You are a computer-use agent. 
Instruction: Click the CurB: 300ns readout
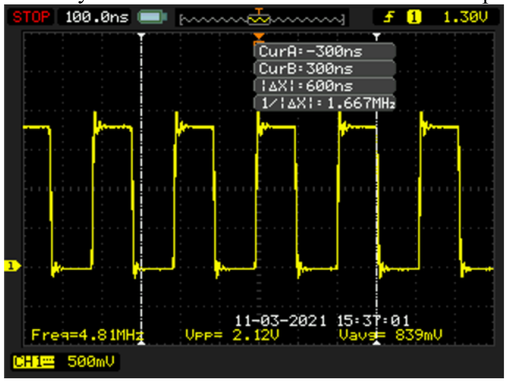click(x=325, y=69)
